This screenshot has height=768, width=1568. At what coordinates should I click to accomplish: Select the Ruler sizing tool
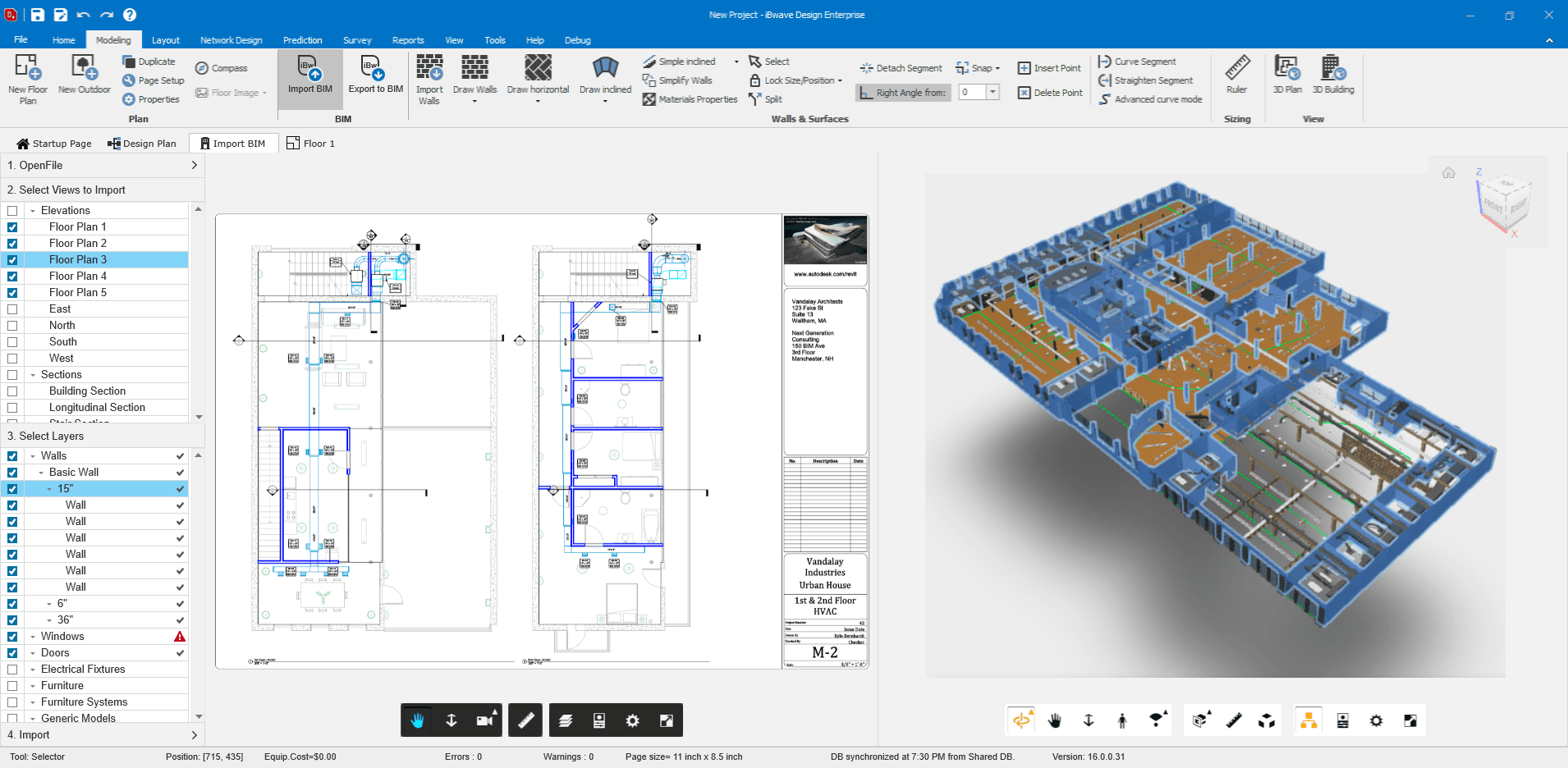point(1236,78)
